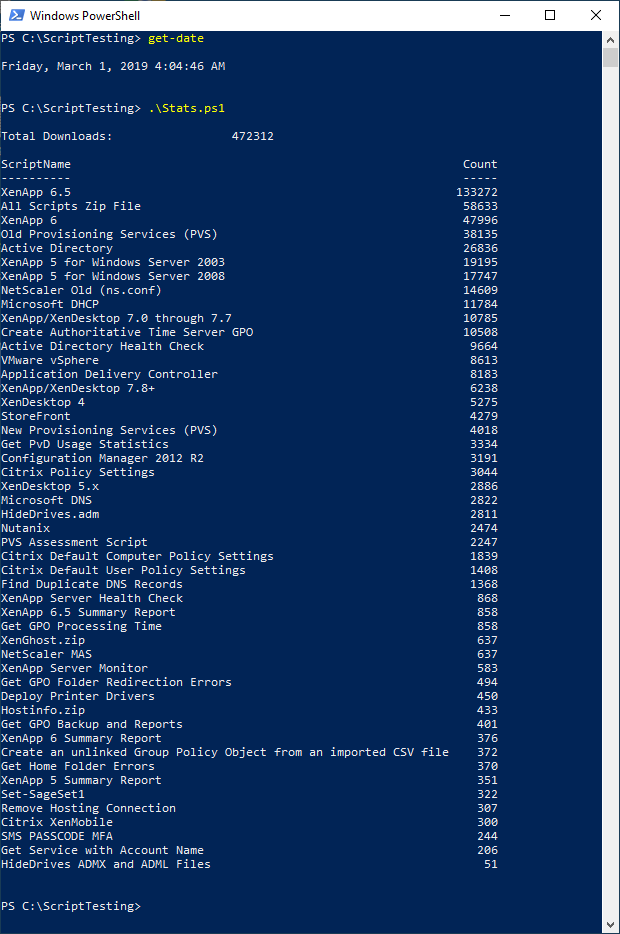Close the Windows PowerShell window
This screenshot has height=934, width=620.
click(596, 15)
